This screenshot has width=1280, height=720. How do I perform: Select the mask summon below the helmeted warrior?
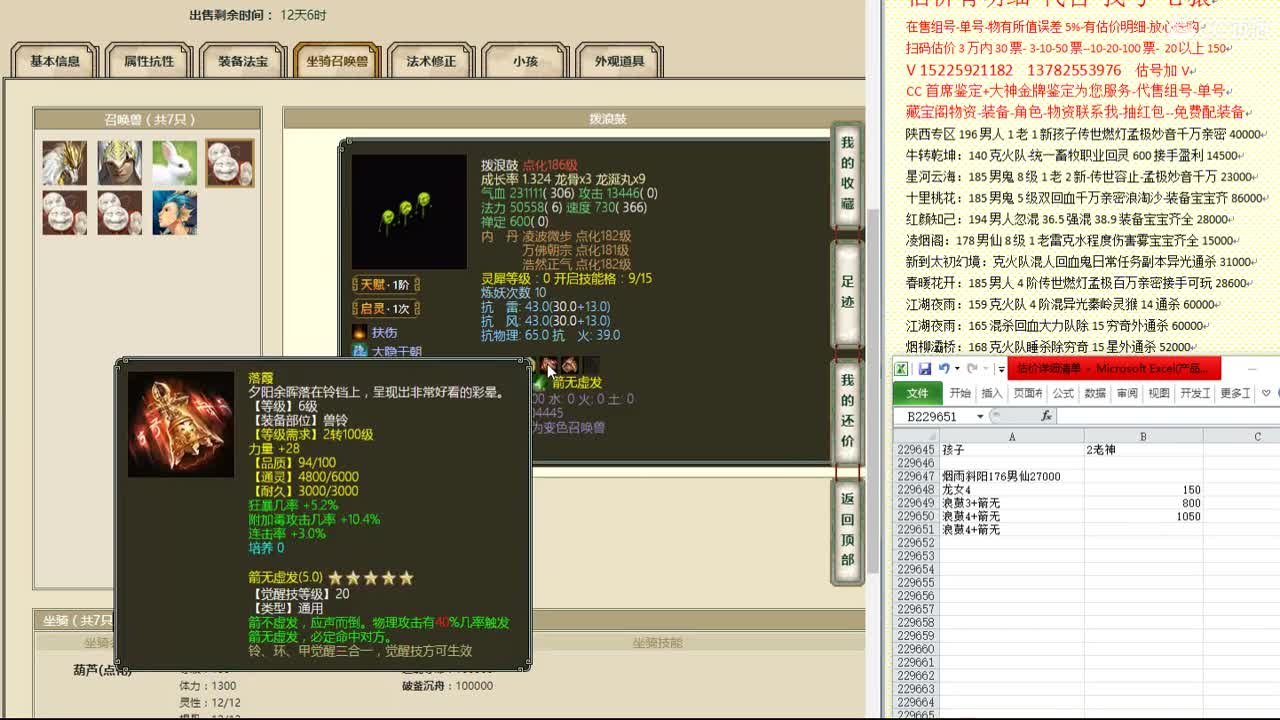click(120, 213)
